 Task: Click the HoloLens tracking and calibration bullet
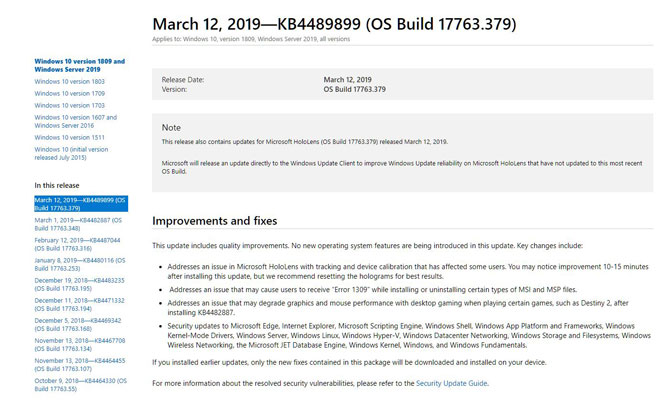408,271
